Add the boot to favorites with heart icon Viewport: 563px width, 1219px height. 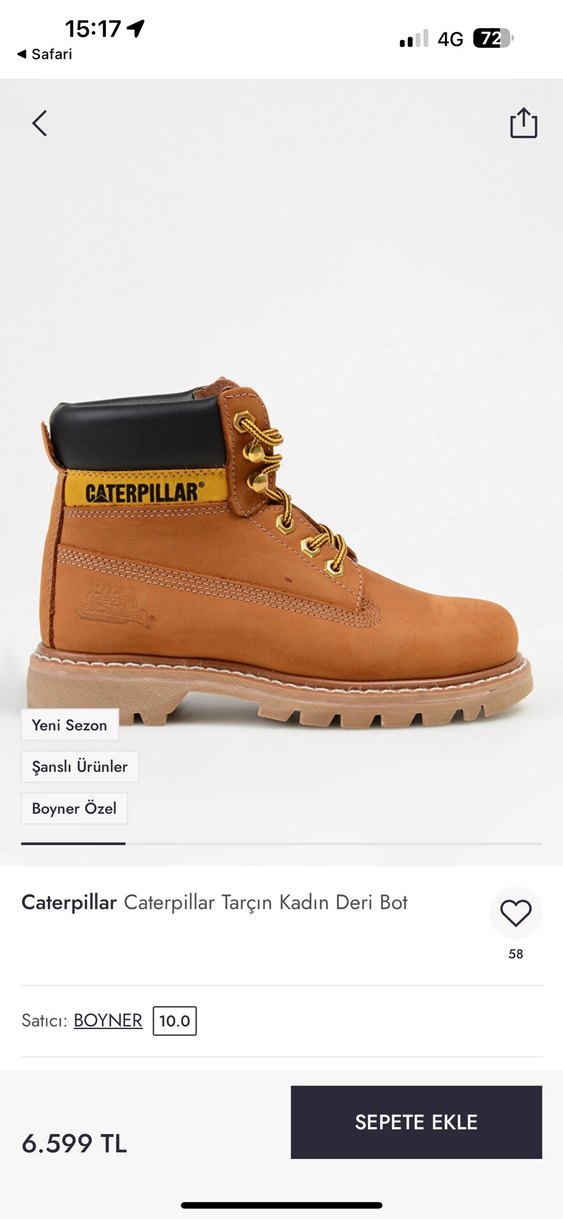tap(516, 913)
